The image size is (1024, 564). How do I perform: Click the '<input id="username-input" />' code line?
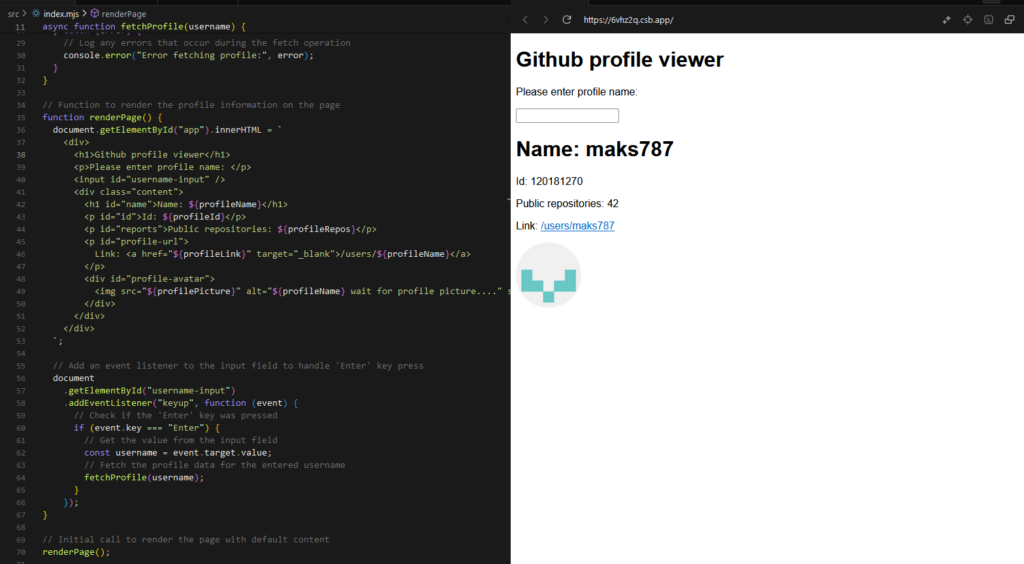coord(149,180)
